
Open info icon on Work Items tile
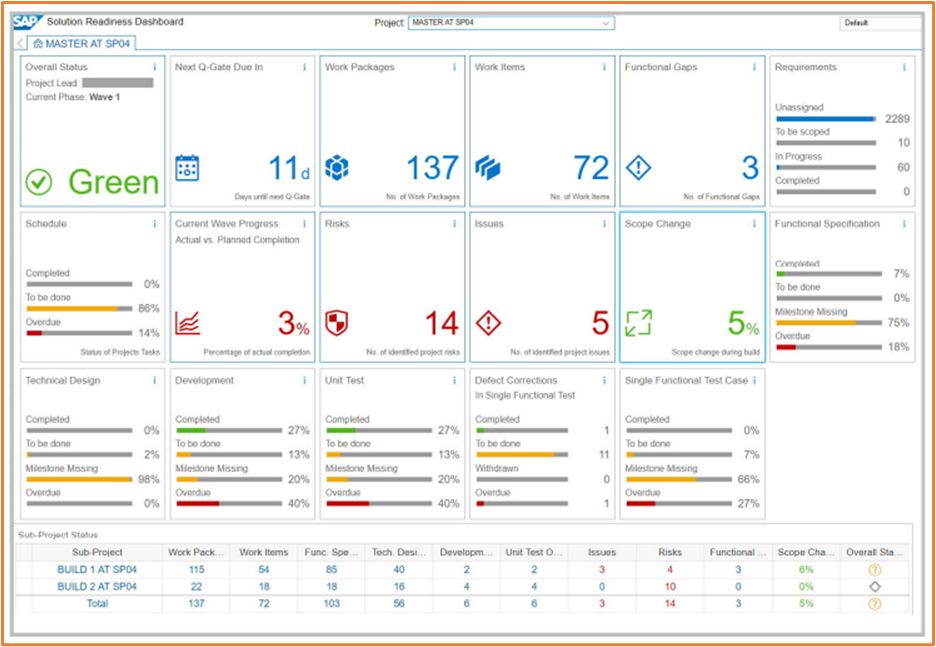[x=604, y=67]
